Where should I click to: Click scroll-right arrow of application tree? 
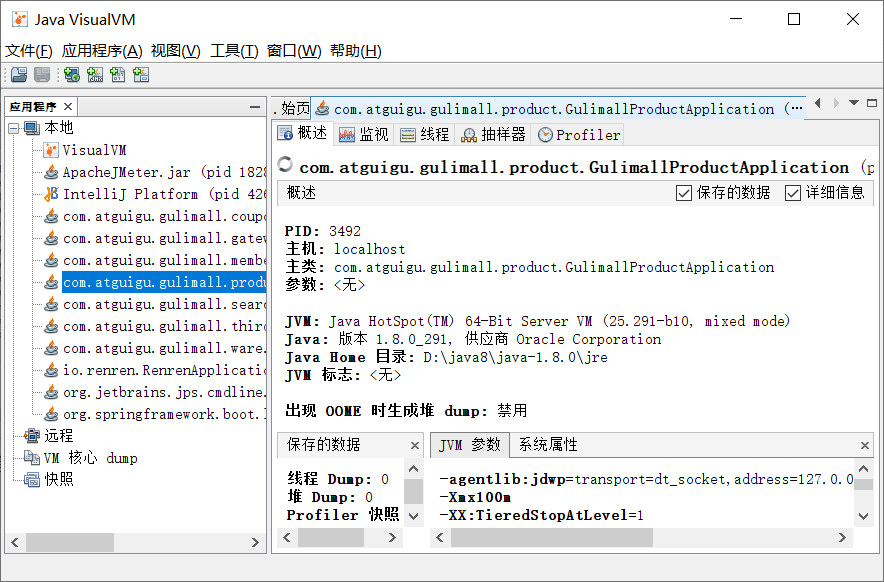[255, 543]
